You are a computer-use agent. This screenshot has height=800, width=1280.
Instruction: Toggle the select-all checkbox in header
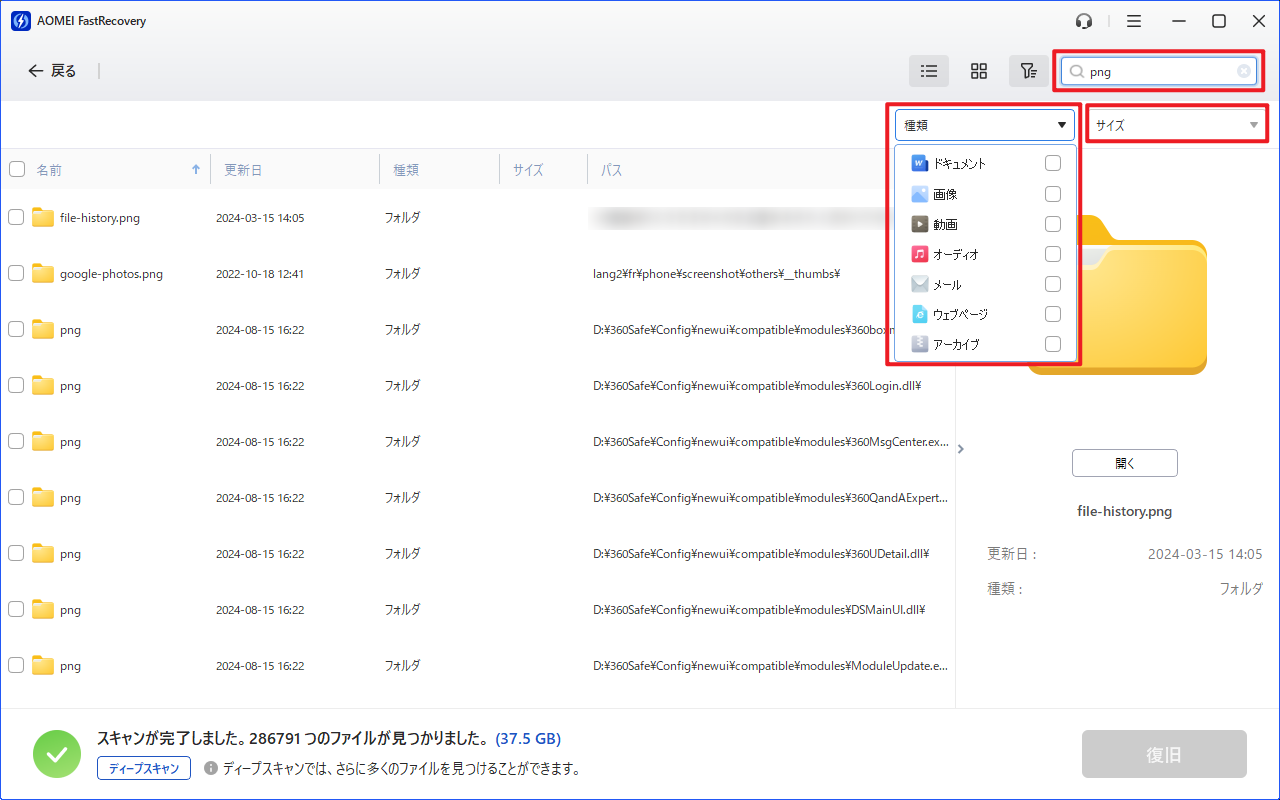click(x=17, y=170)
